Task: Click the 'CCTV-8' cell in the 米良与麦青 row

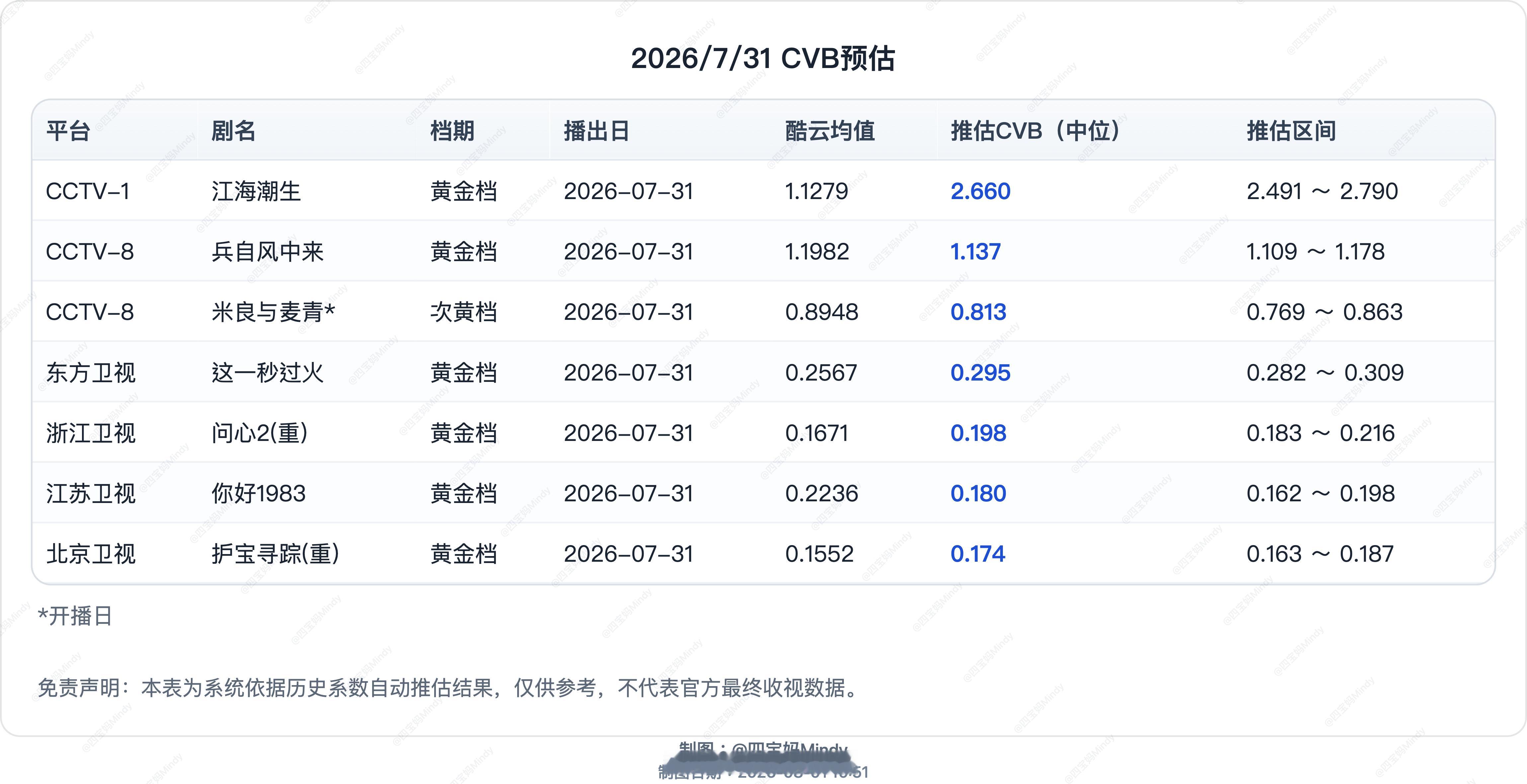Action: 90,312
